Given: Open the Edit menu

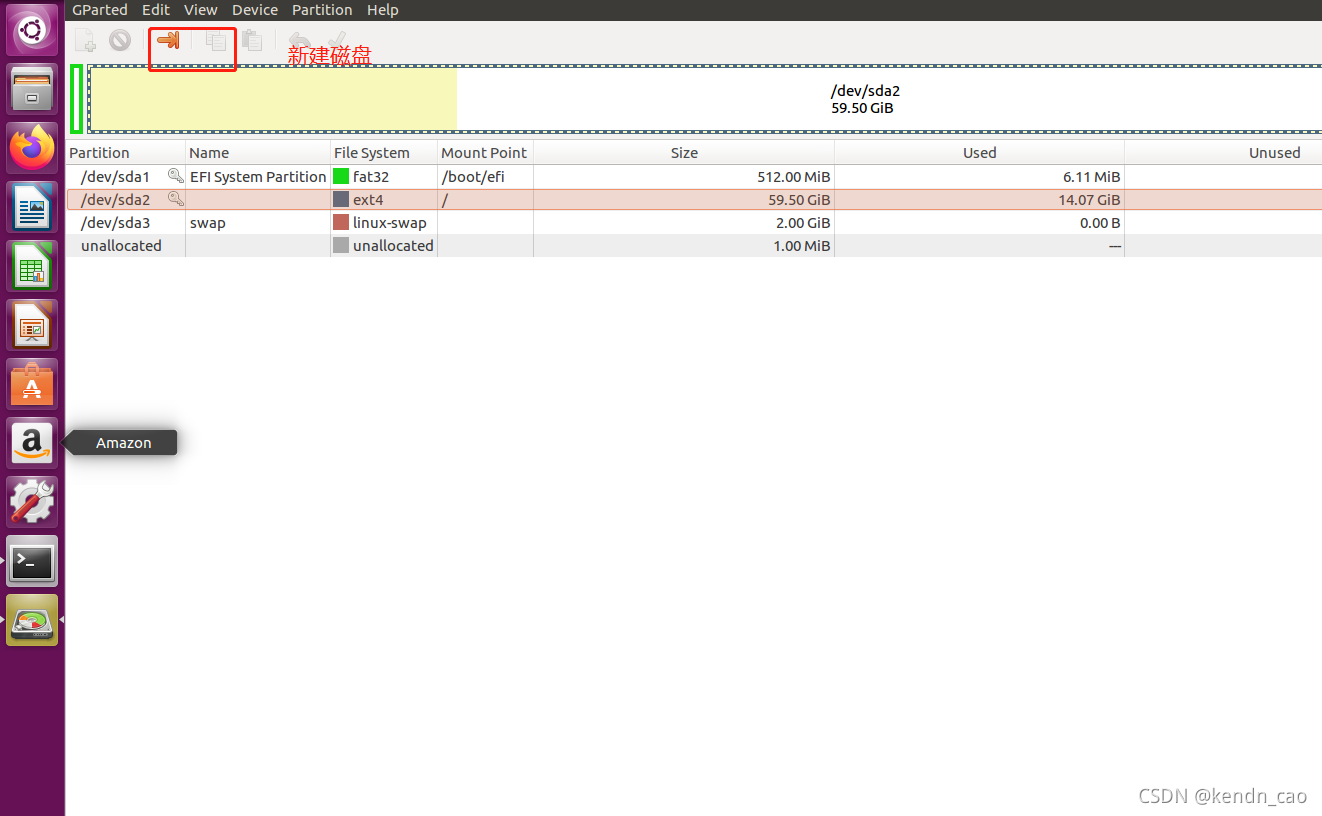Looking at the screenshot, I should pyautogui.click(x=156, y=10).
